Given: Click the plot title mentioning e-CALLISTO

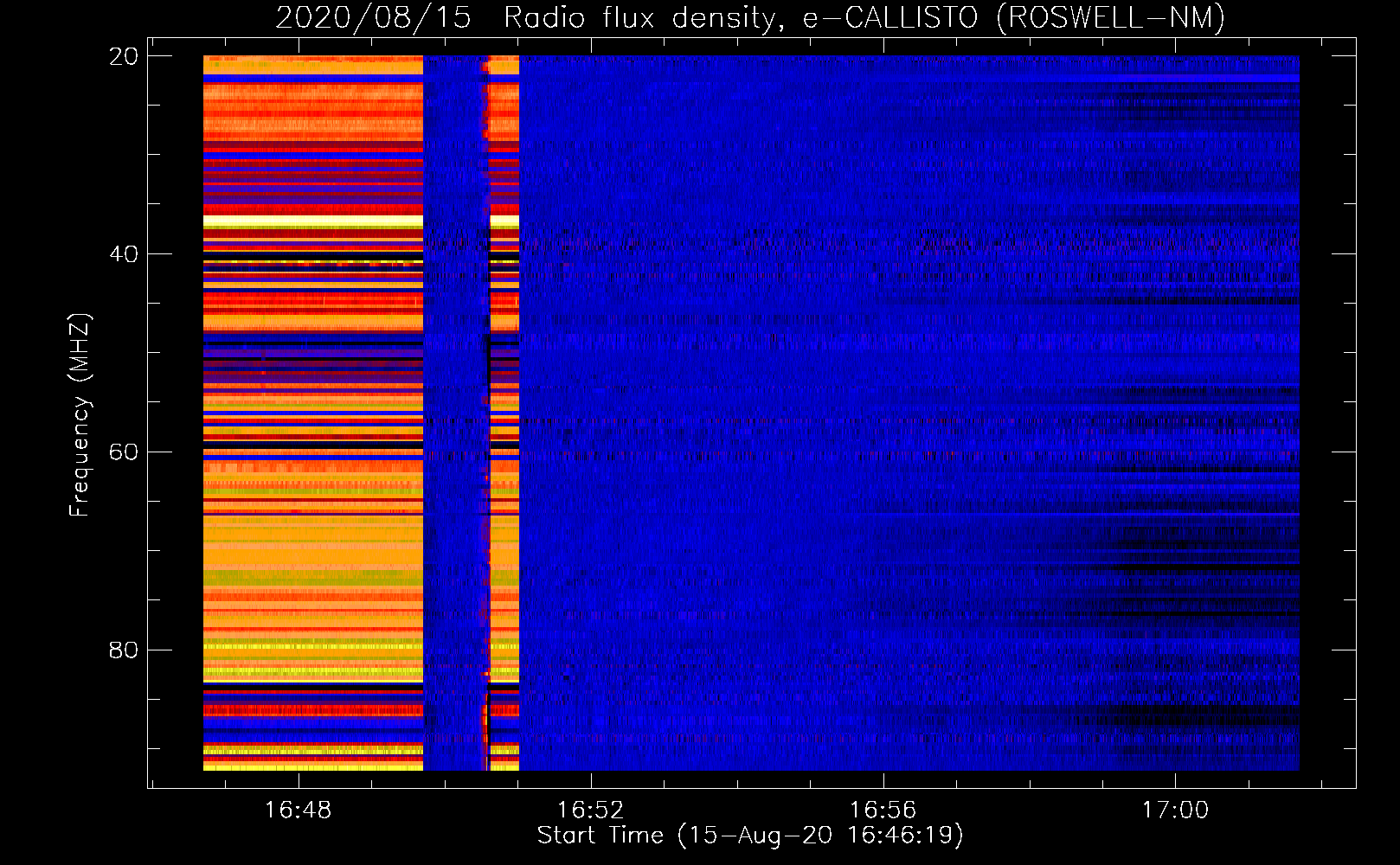Looking at the screenshot, I should point(750,17).
